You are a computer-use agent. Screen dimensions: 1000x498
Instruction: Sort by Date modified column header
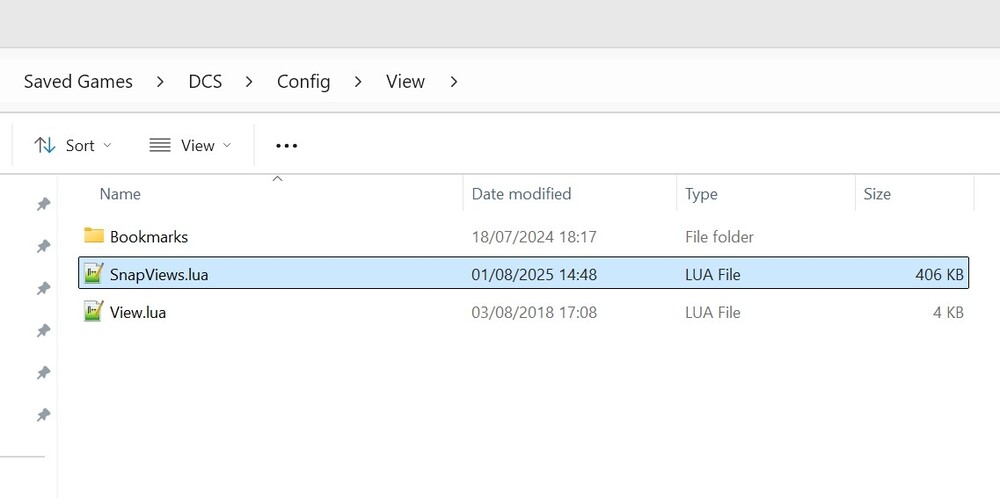pyautogui.click(x=521, y=194)
